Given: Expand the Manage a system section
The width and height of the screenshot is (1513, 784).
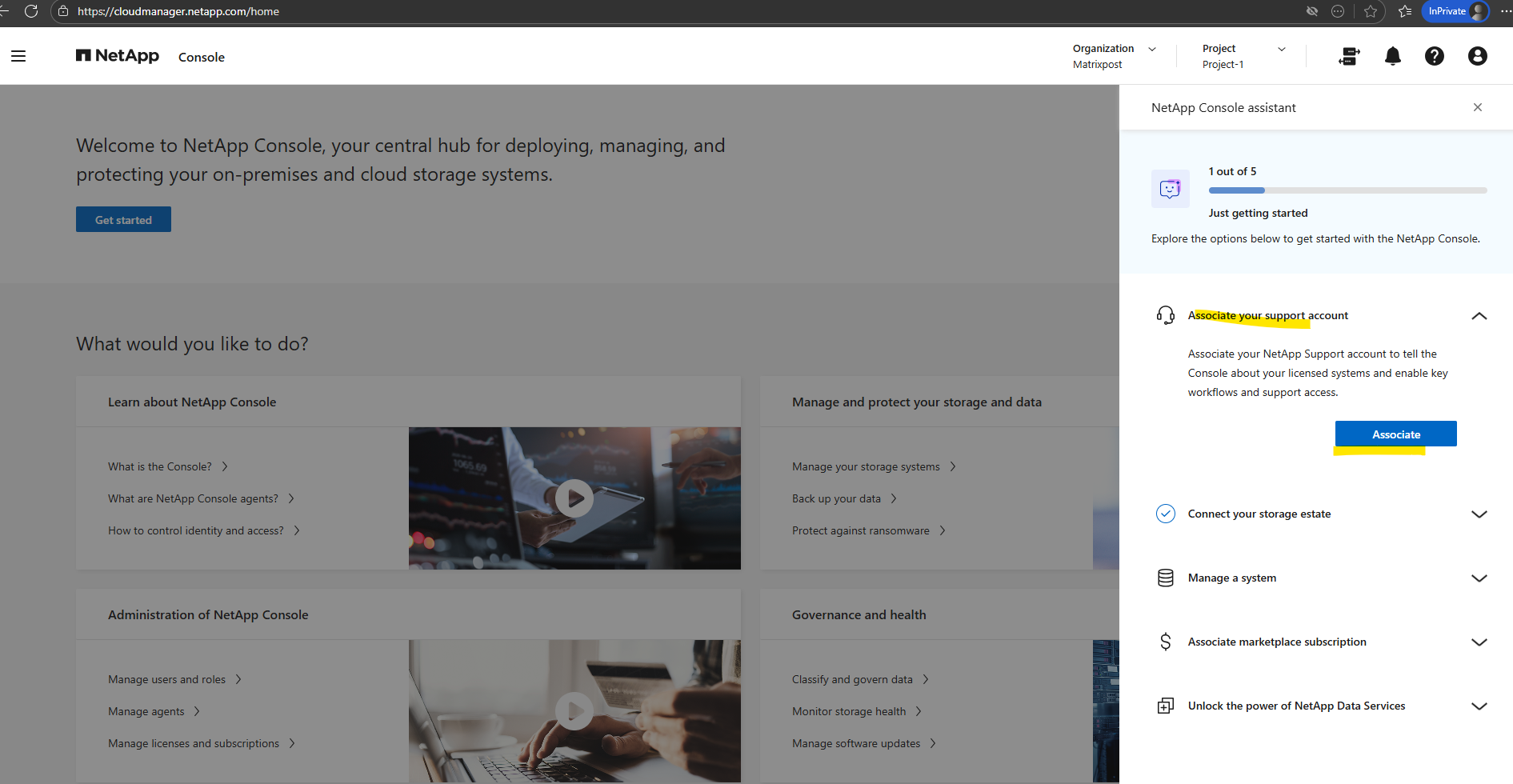Looking at the screenshot, I should pyautogui.click(x=1479, y=578).
